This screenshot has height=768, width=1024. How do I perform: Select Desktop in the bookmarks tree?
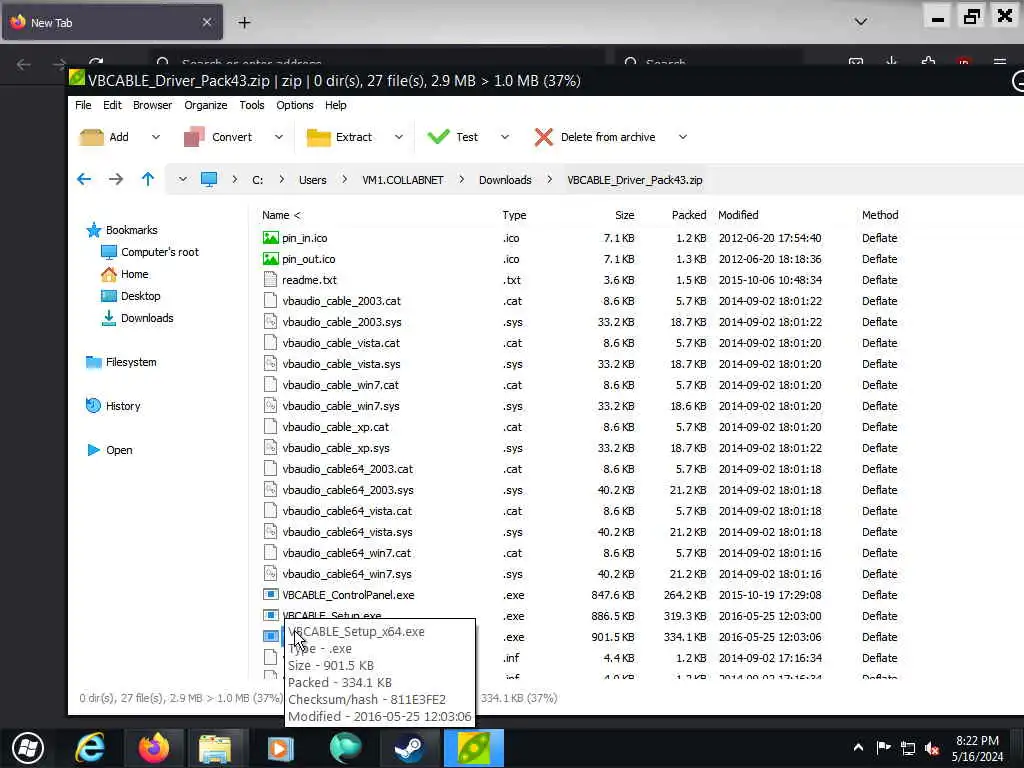click(x=140, y=296)
